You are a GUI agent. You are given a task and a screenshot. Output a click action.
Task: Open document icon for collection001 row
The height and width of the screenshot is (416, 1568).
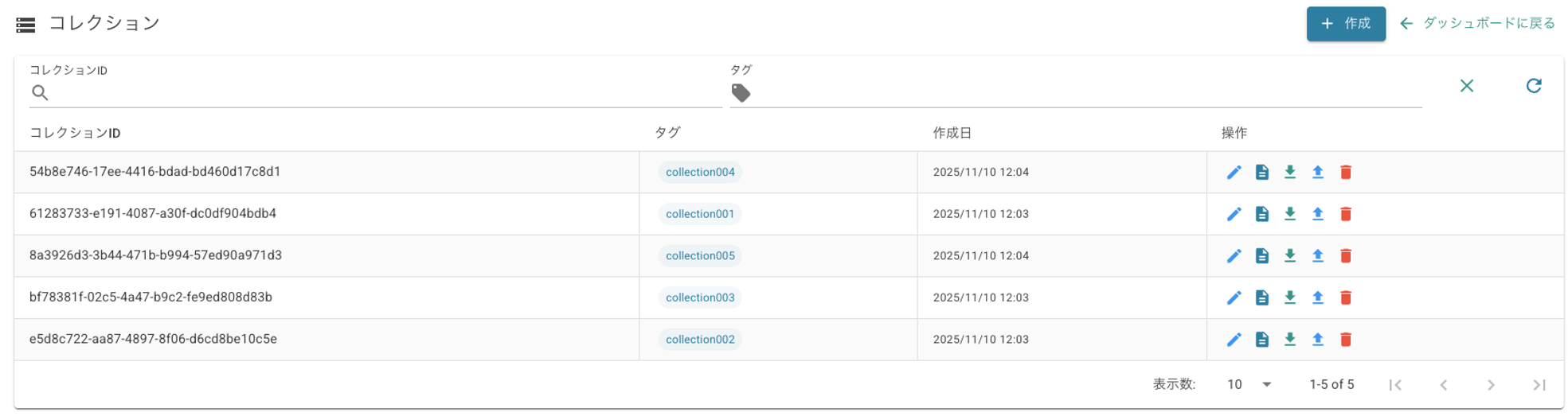1261,214
